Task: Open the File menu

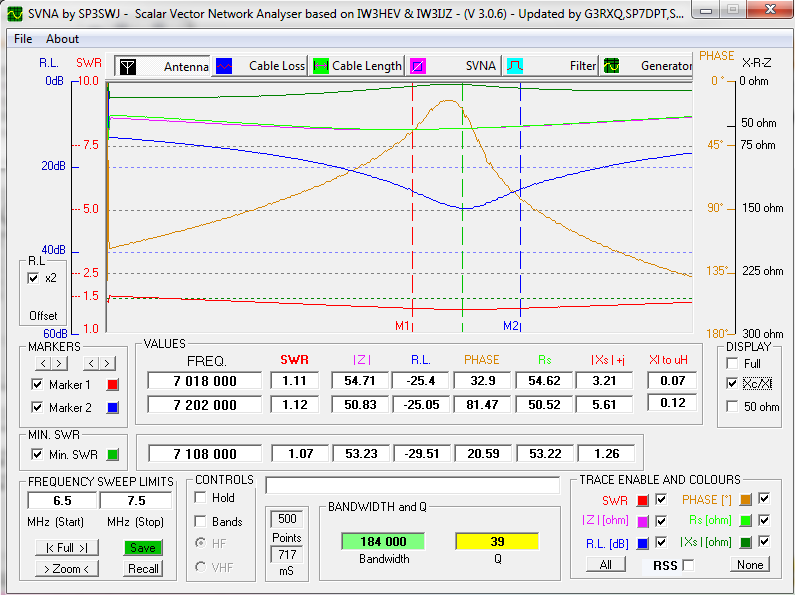Action: pos(23,39)
